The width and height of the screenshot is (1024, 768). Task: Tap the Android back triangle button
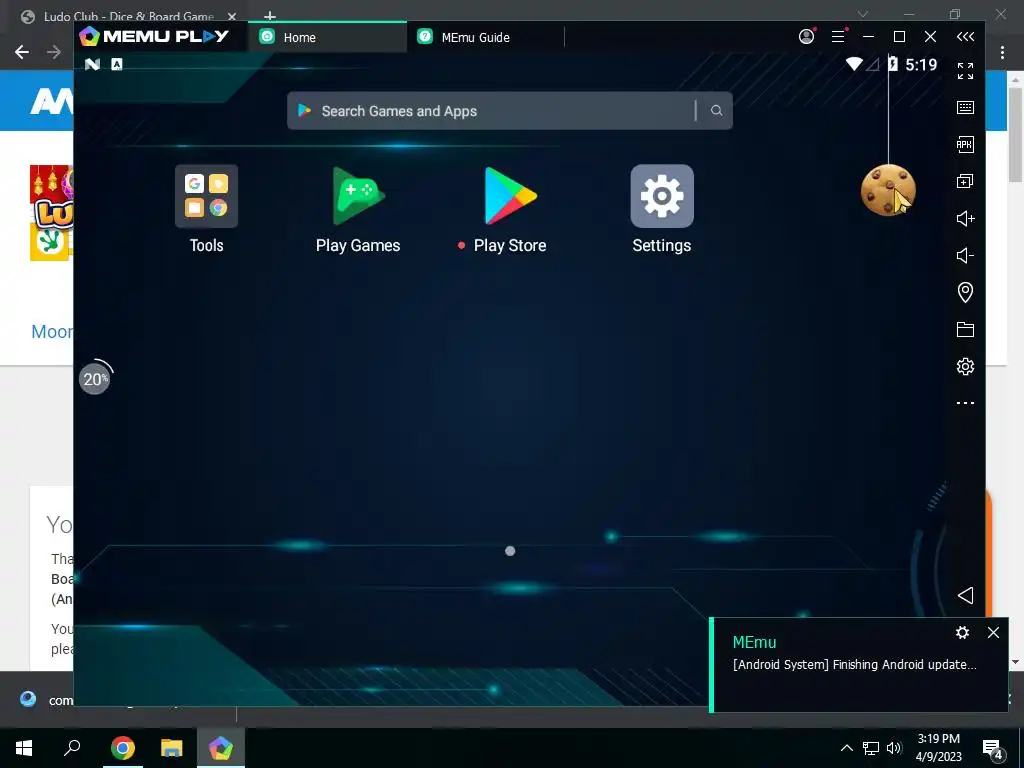[965, 595]
